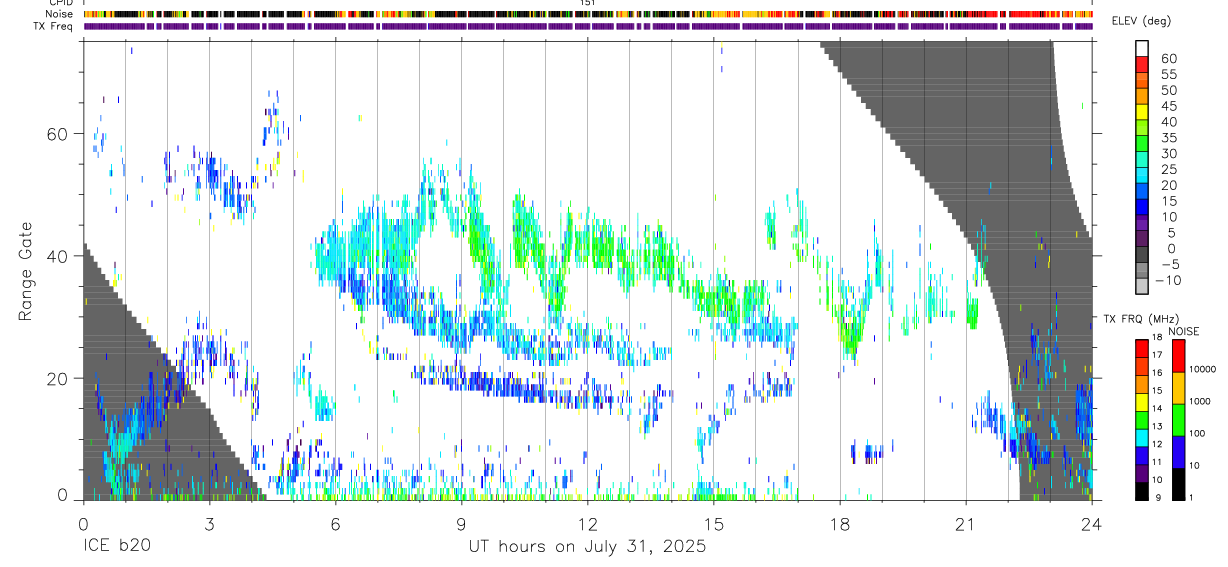Click the "1" label on the NOISE scale

pos(1192,498)
